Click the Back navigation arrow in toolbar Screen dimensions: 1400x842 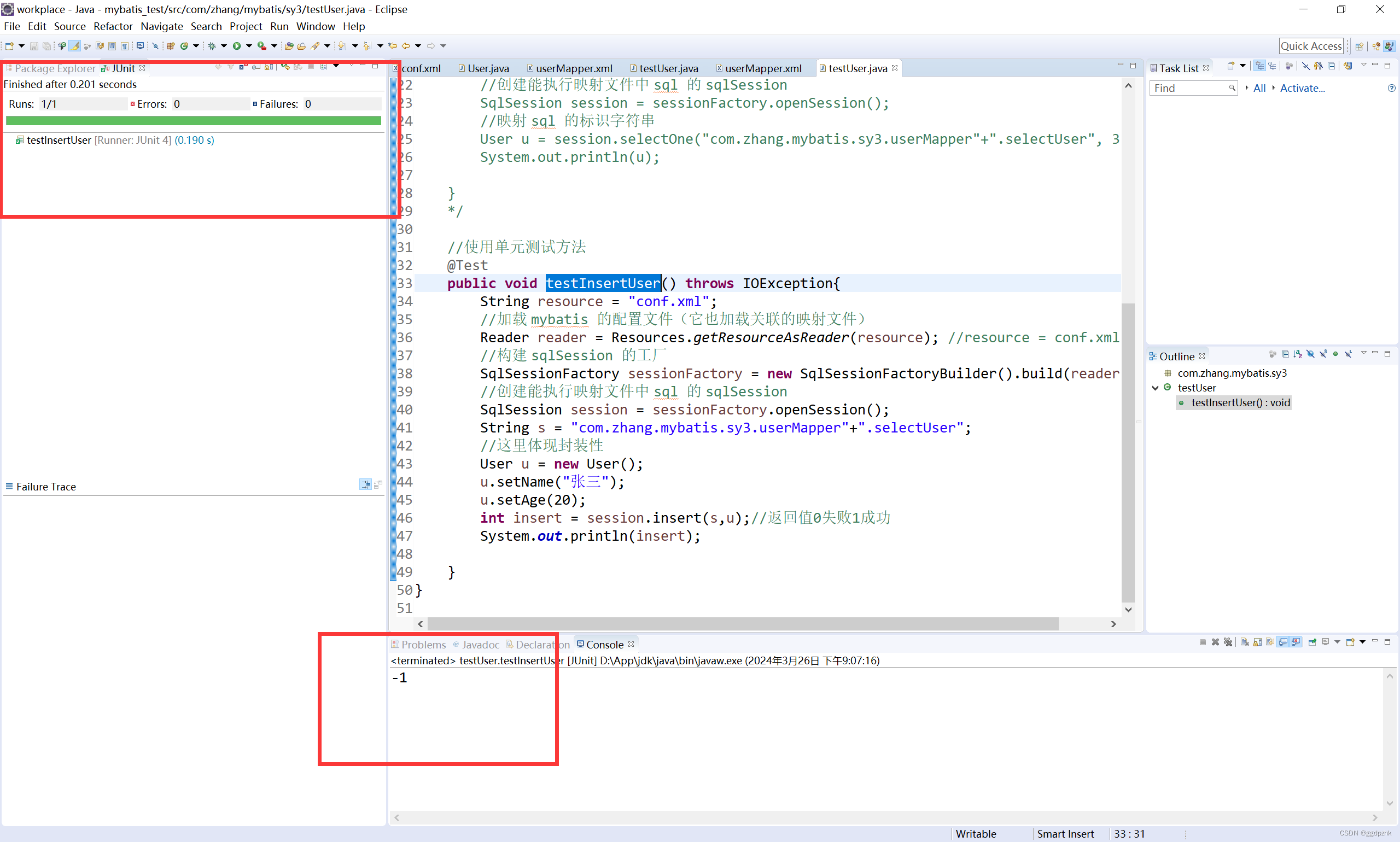[406, 46]
